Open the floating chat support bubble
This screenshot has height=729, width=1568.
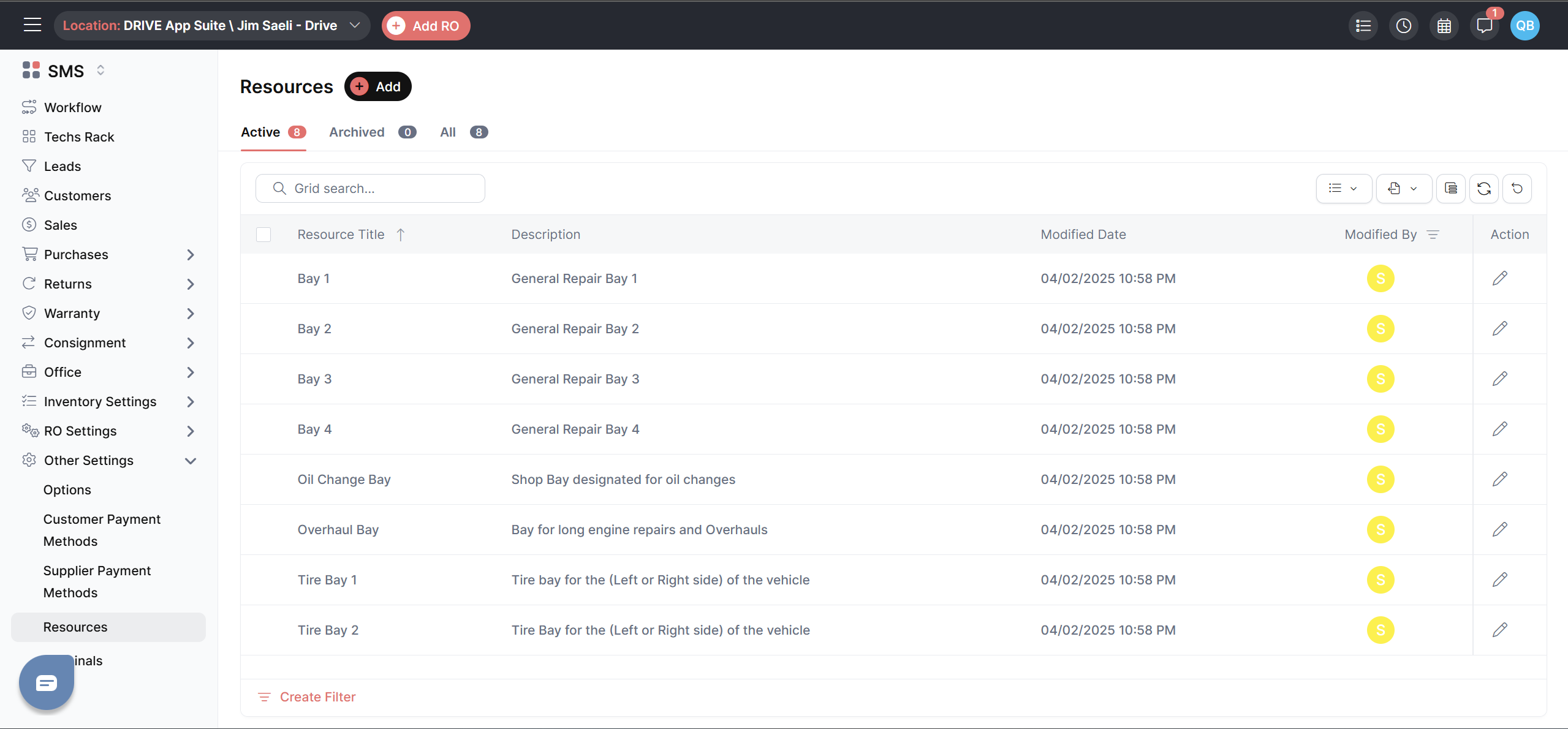coord(47,682)
